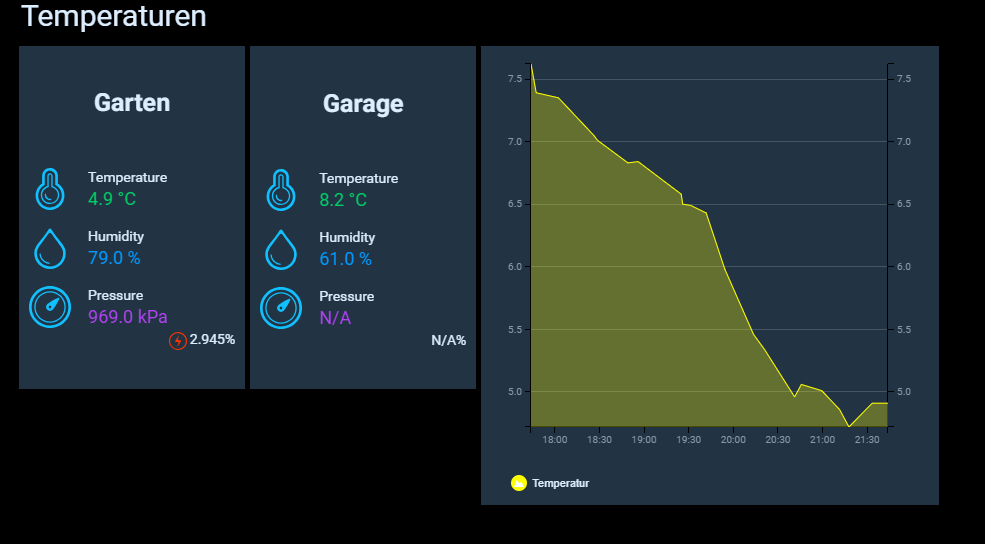Select the Garten temperature value 4.9 °C
The height and width of the screenshot is (544, 985).
112,199
